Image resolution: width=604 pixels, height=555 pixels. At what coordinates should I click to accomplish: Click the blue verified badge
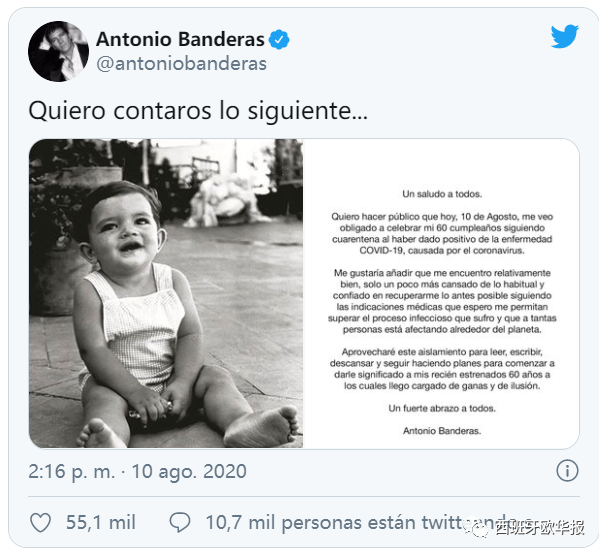click(x=279, y=39)
